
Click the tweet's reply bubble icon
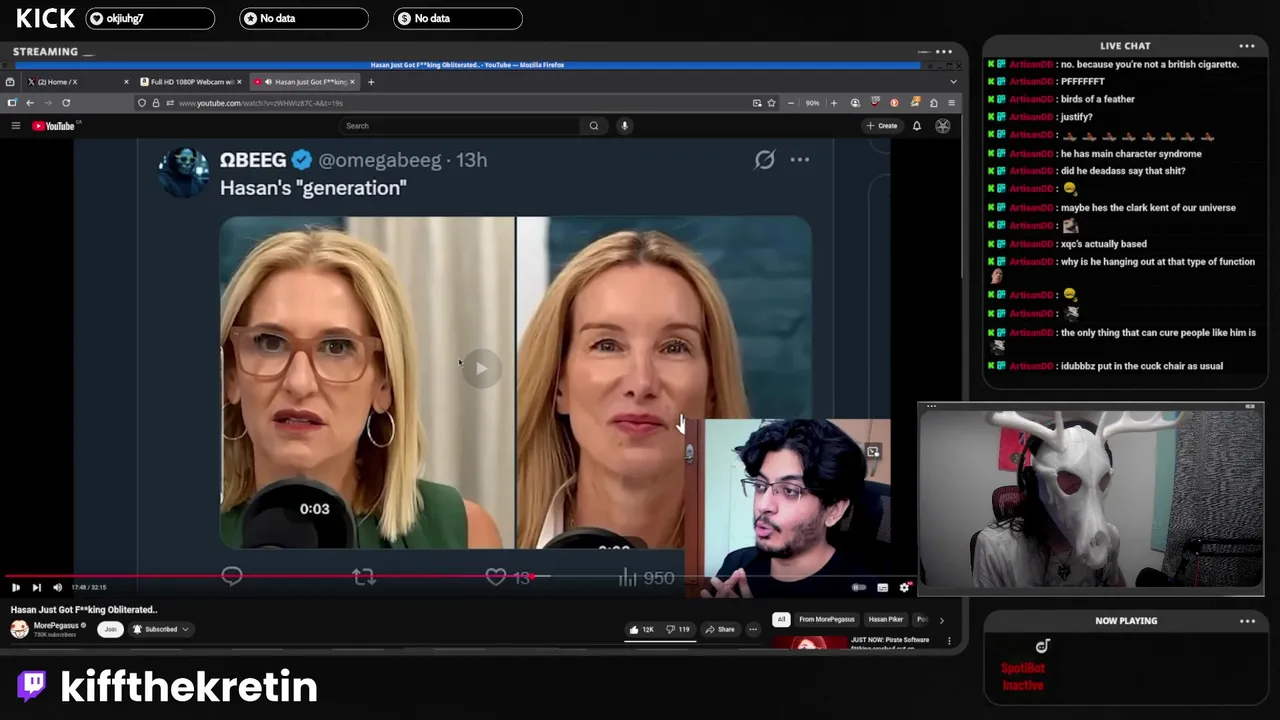pos(232,577)
